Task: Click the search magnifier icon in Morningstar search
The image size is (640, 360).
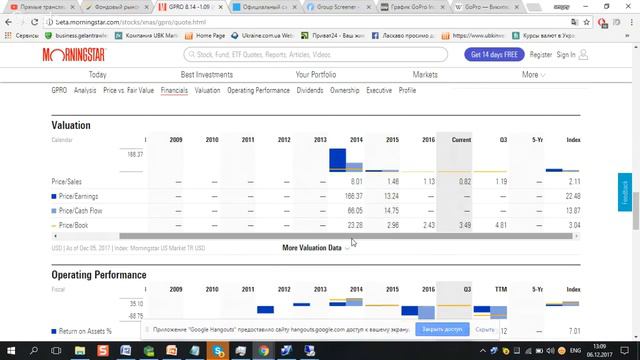Action: [192, 55]
